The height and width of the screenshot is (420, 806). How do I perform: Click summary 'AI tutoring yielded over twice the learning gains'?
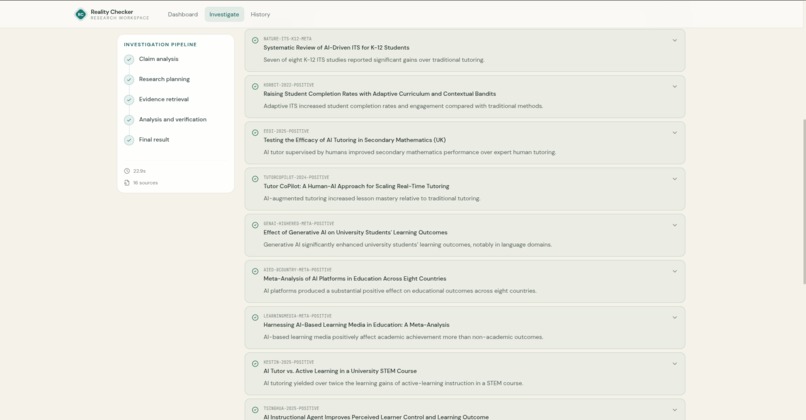(393, 384)
